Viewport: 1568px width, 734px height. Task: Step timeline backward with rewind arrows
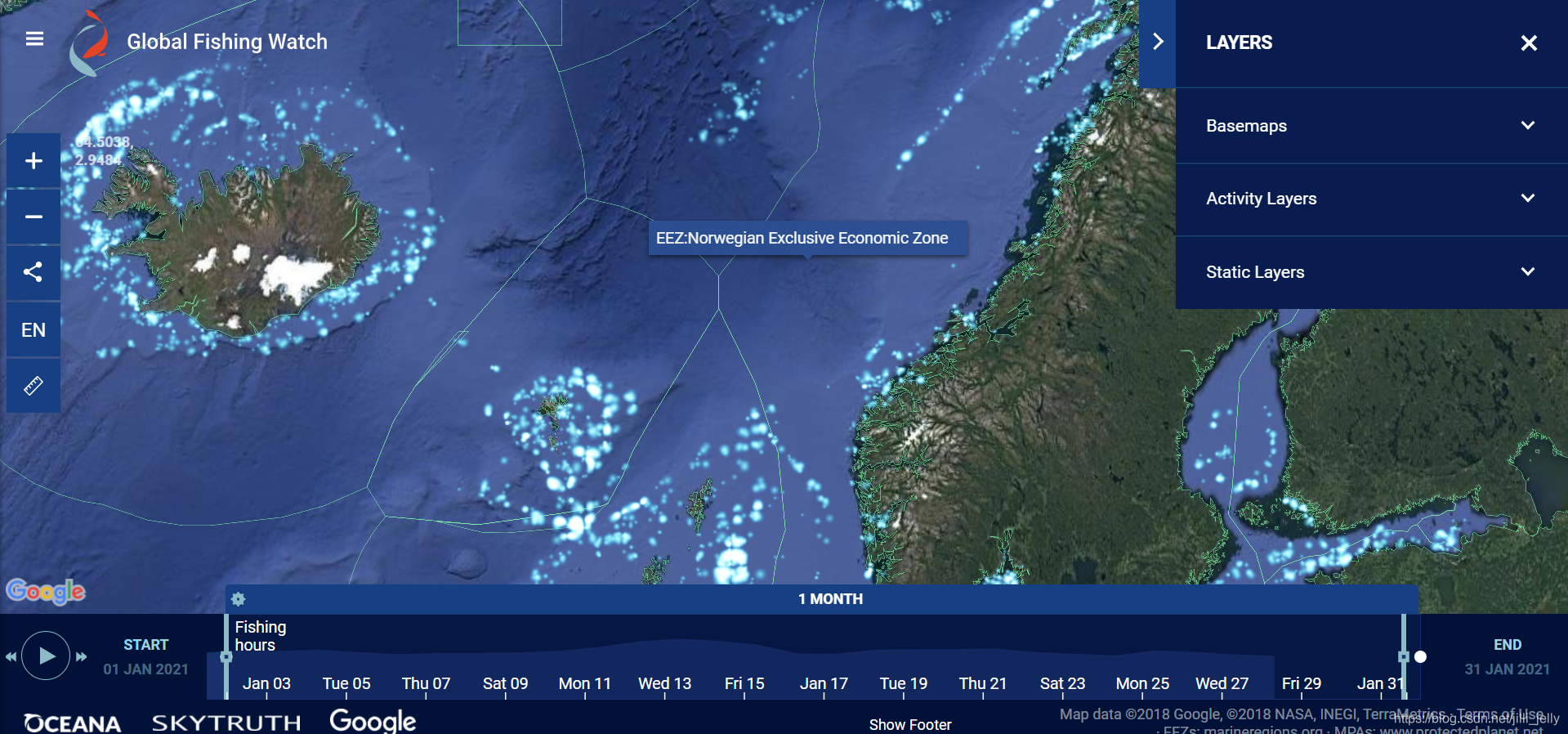click(11, 656)
